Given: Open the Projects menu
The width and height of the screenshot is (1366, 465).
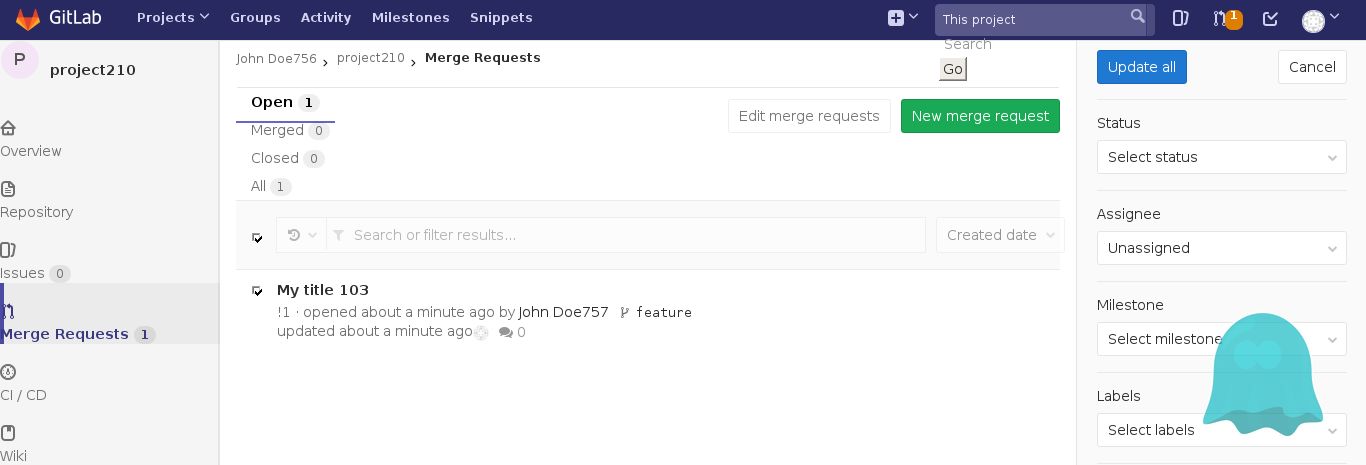Looking at the screenshot, I should (x=173, y=18).
